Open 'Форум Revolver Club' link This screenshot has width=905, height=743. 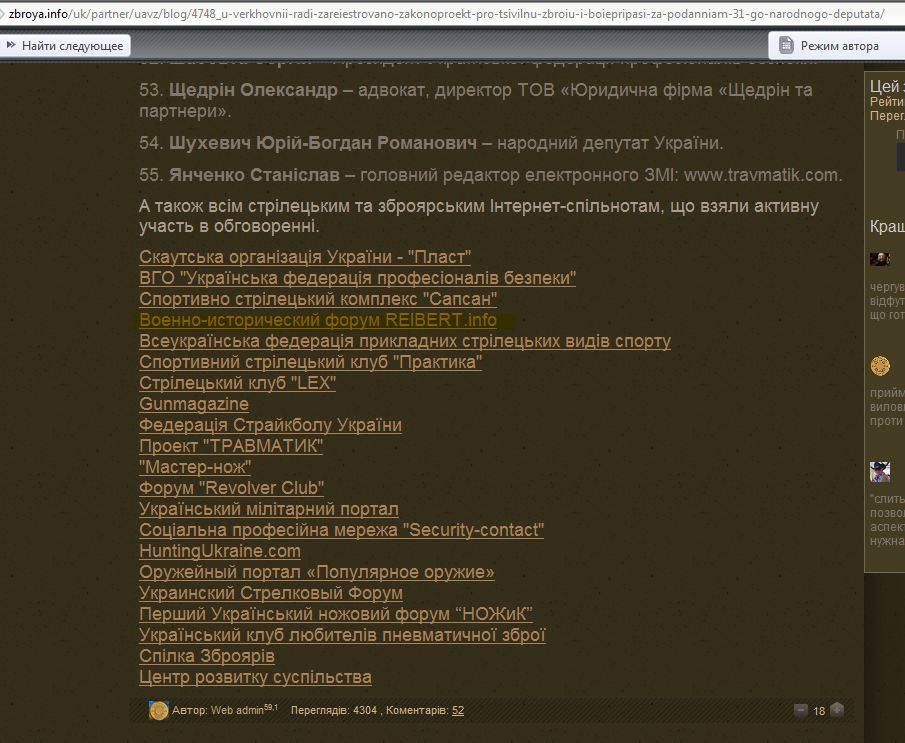pyautogui.click(x=231, y=488)
